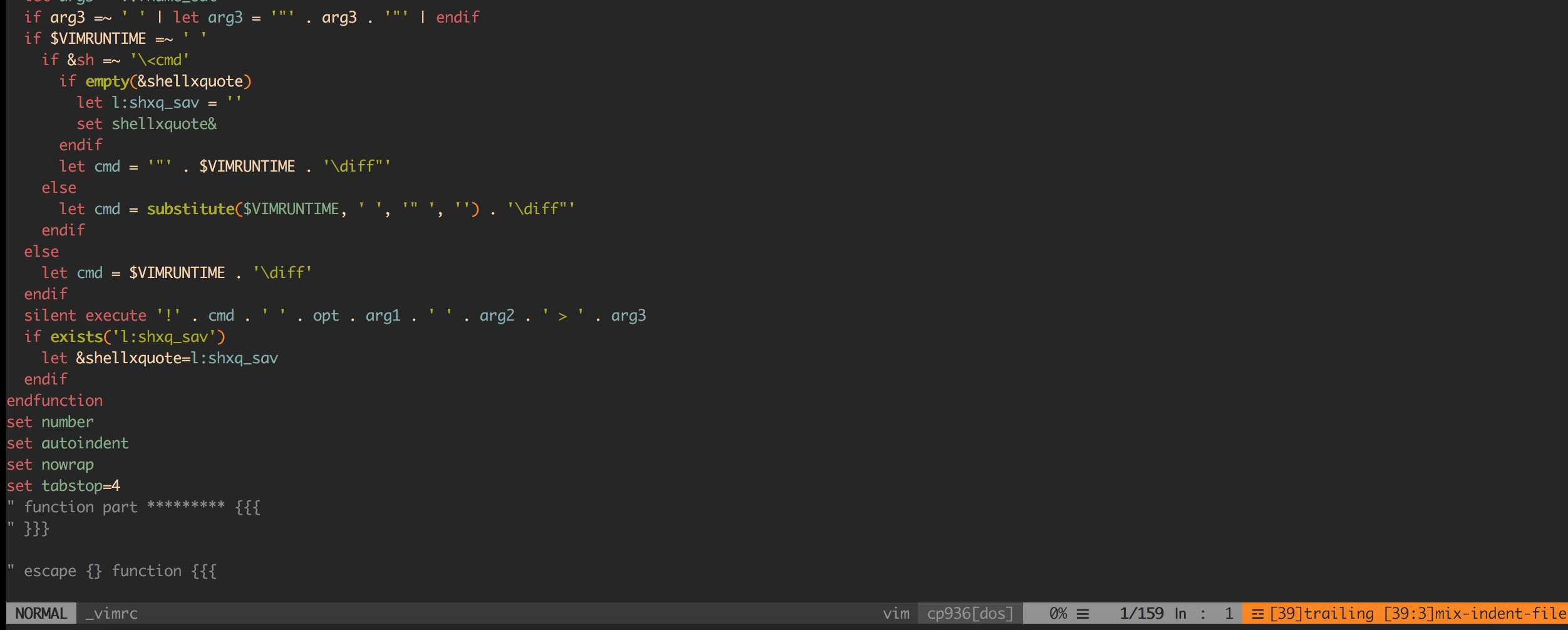The width and height of the screenshot is (1568, 630).
Task: Click the NORMAL mode indicator in statusline
Action: 41,613
